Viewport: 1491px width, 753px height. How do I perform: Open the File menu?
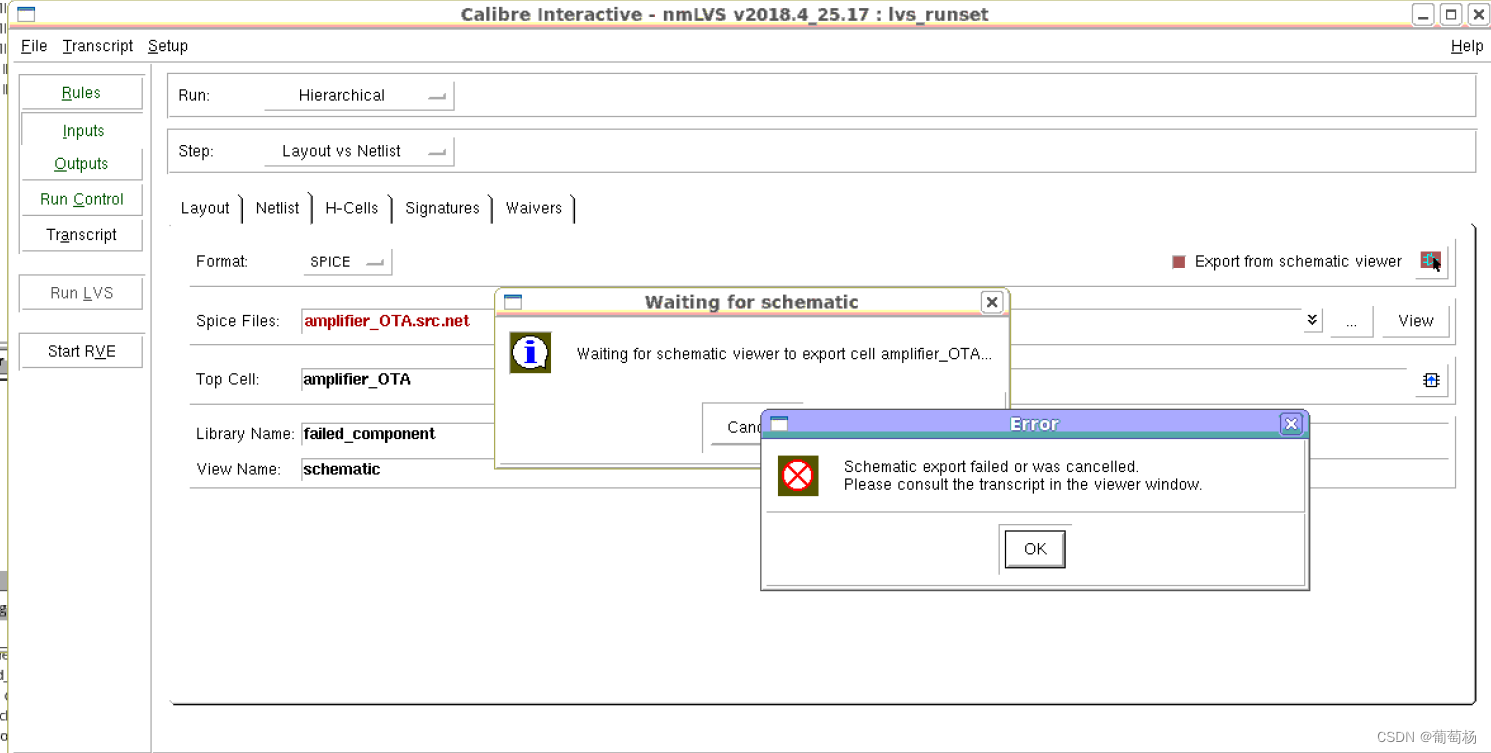point(34,46)
